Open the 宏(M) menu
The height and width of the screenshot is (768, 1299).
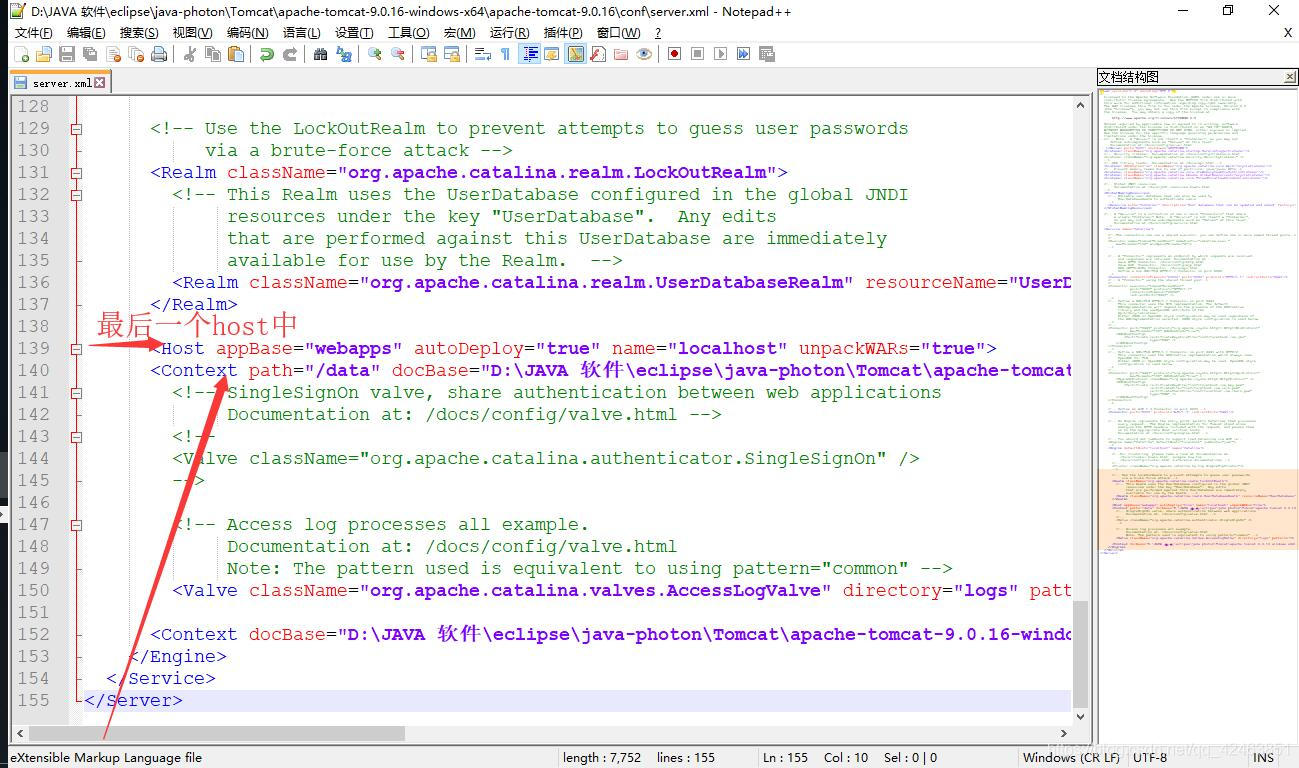click(x=459, y=33)
